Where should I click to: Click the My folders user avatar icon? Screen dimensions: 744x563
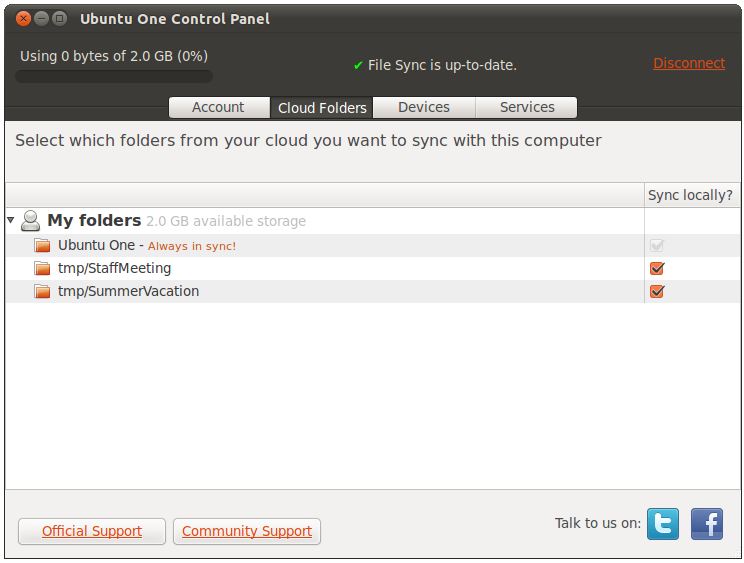click(30, 221)
